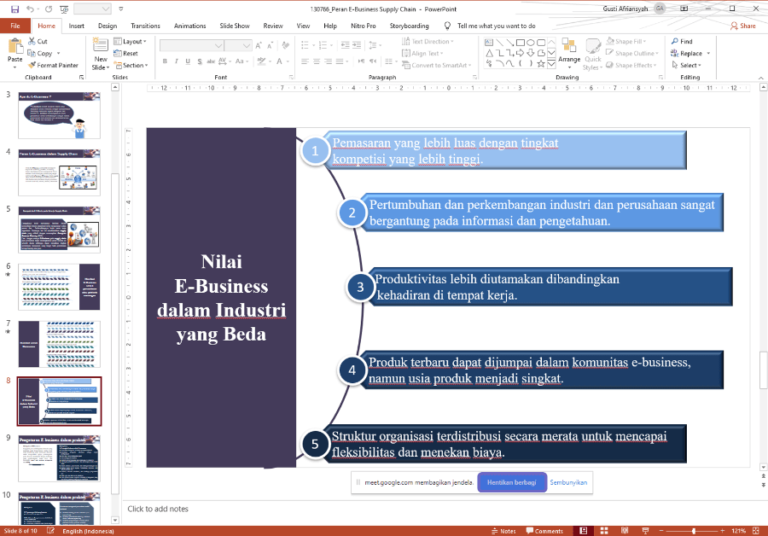Toggle align left paragraph button
The image size is (768, 536).
305,61
